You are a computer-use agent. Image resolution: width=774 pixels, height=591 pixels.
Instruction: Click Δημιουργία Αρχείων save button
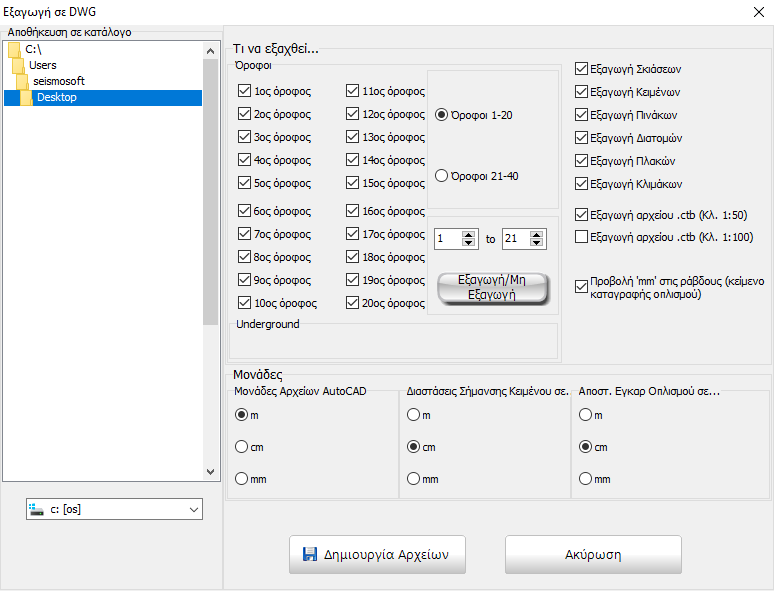[x=376, y=555]
